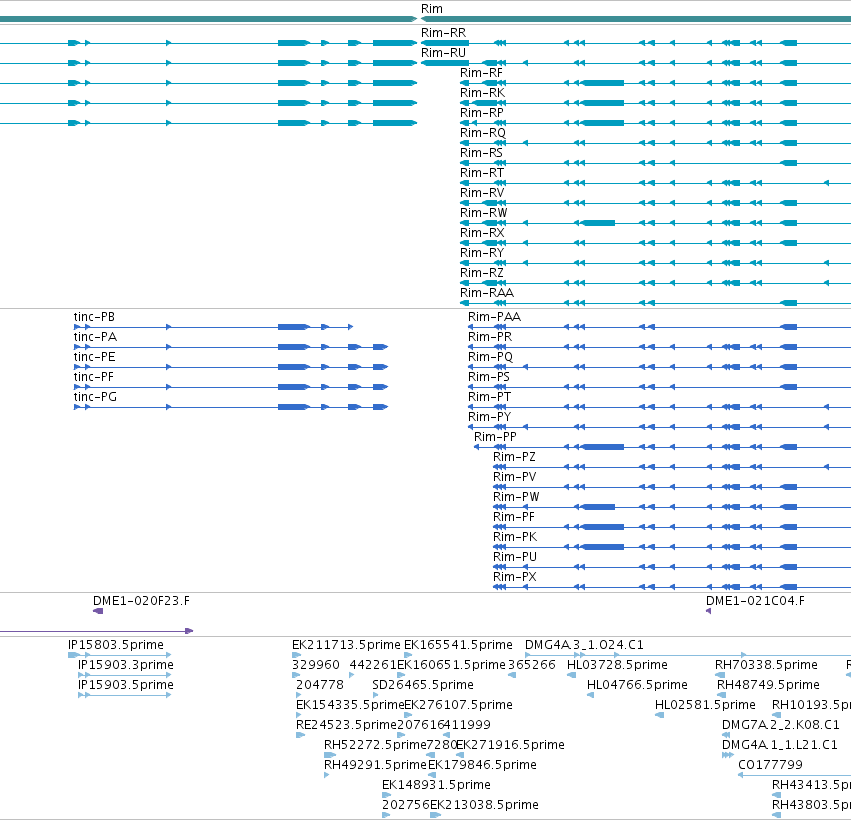Select the Rim-RP transcript label
The height and width of the screenshot is (820, 851).
click(x=482, y=113)
